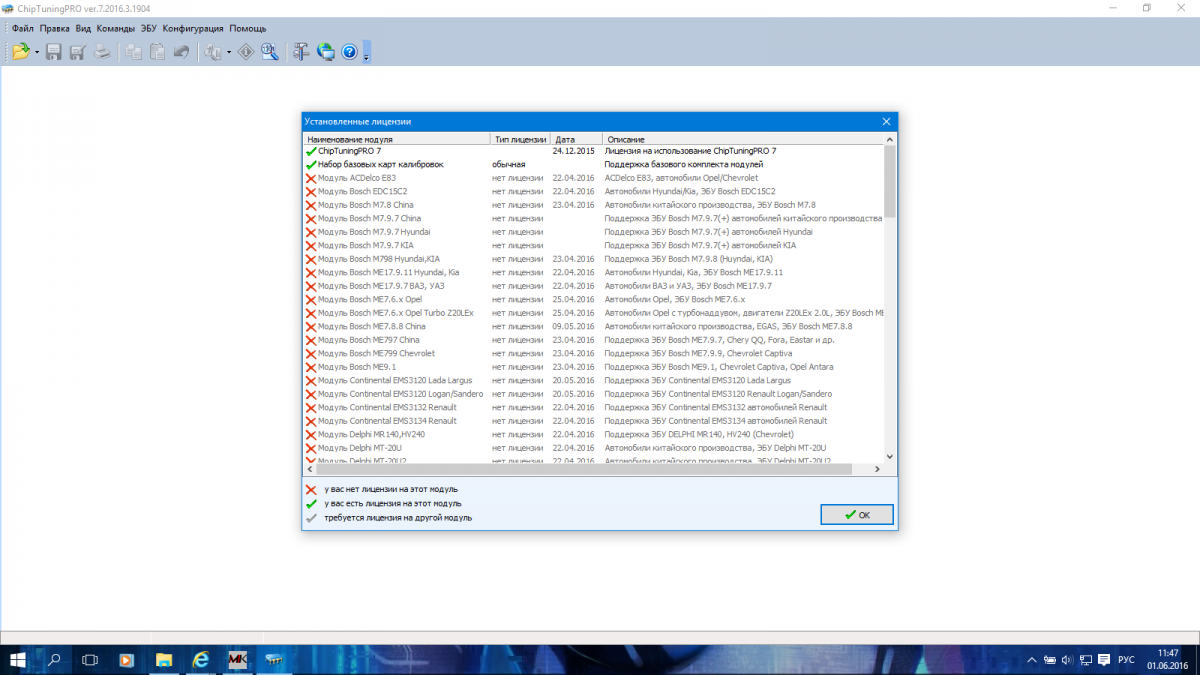This screenshot has height=675, width=1200.
Task: Sort by Дата column header
Action: 576,139
